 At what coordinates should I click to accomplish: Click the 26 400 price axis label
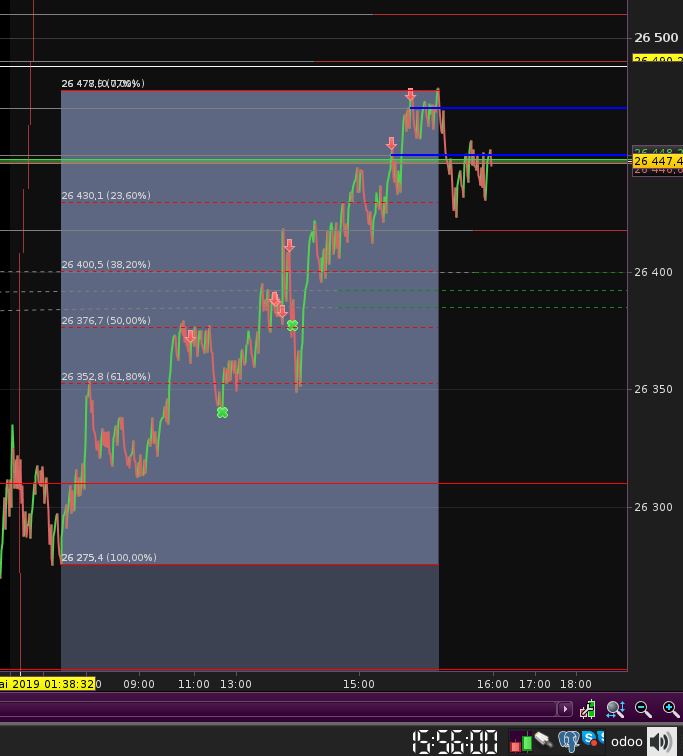[653, 272]
